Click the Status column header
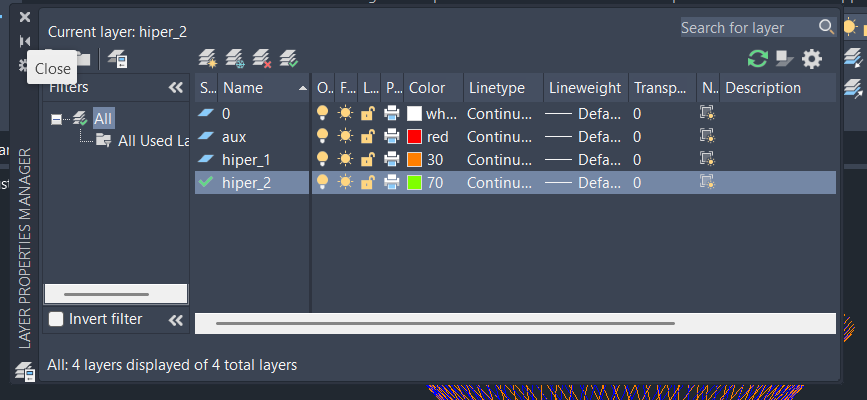867x400 pixels. pyautogui.click(x=207, y=88)
